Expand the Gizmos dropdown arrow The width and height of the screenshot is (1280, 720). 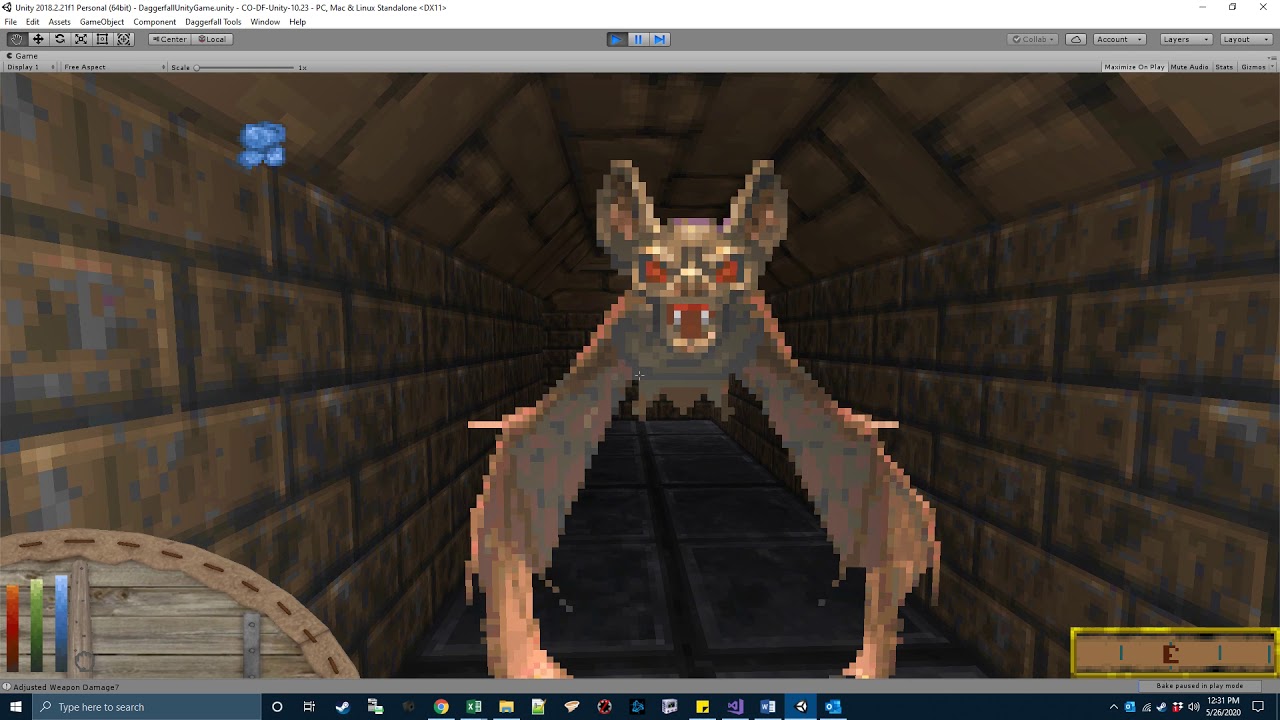pos(1272,67)
